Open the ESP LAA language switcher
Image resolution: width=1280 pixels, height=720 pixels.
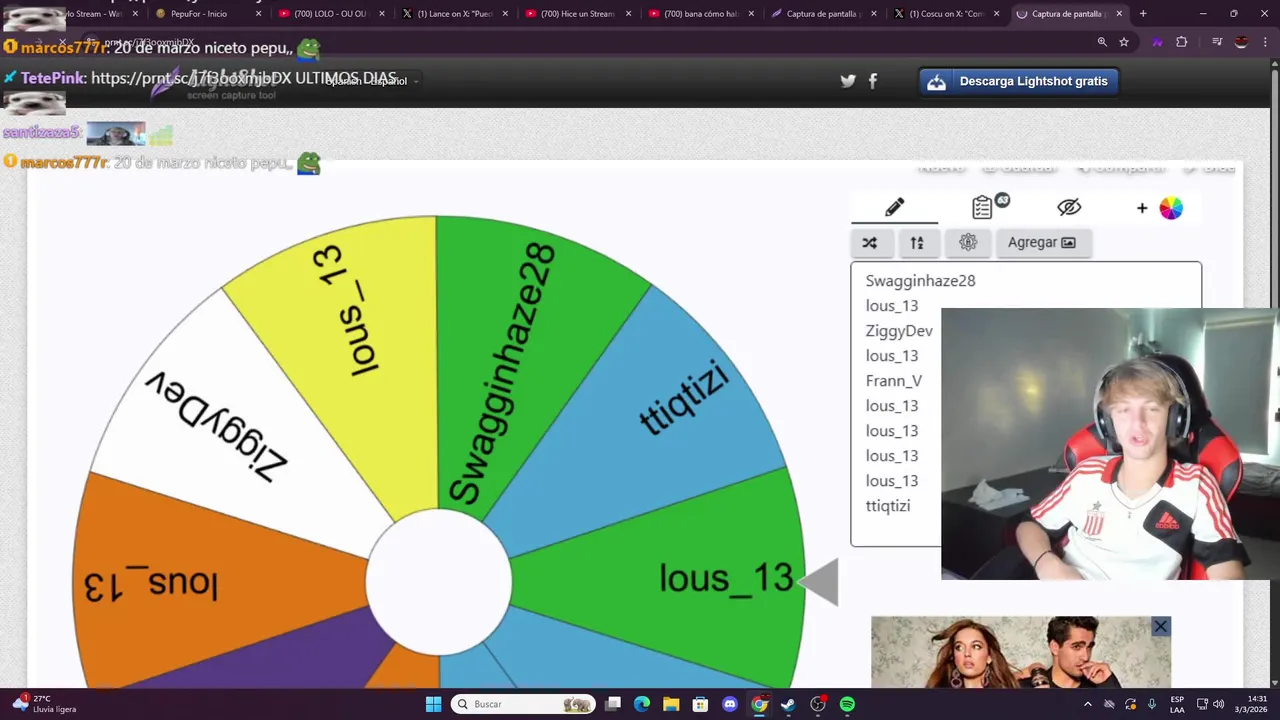coord(1177,704)
